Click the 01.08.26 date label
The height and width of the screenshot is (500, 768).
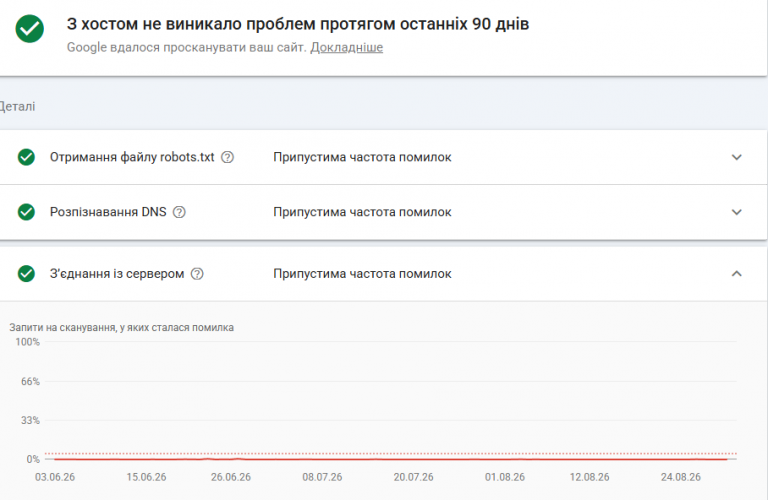point(505,477)
